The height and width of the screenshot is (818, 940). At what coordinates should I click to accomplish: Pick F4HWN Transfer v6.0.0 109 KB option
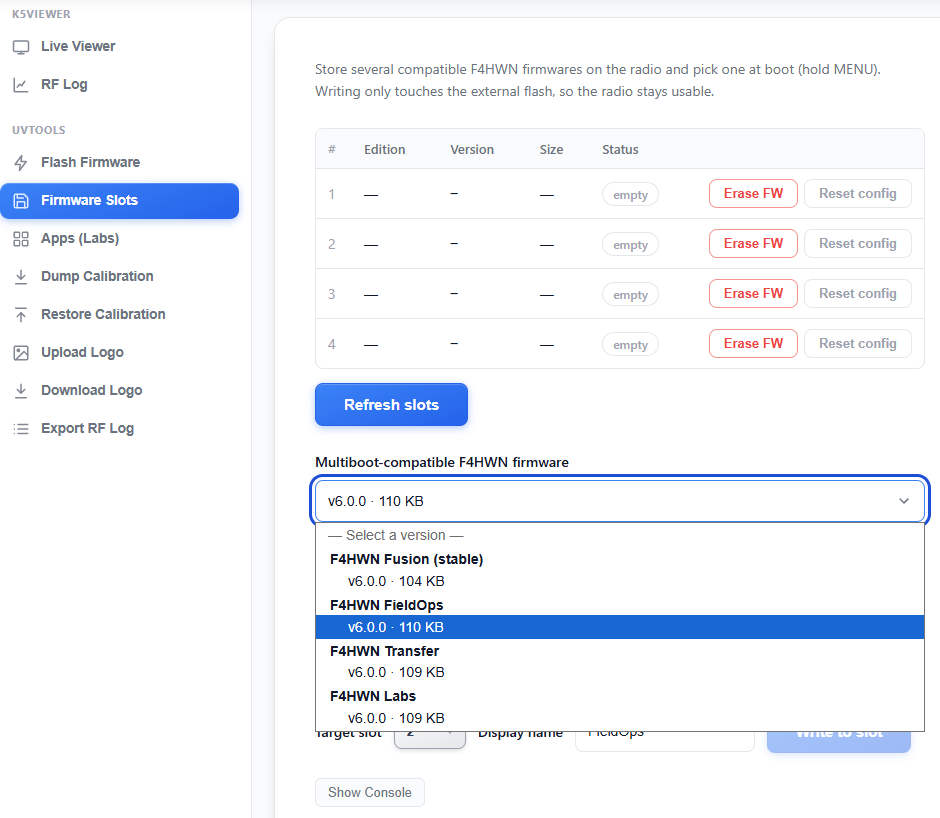[620, 672]
